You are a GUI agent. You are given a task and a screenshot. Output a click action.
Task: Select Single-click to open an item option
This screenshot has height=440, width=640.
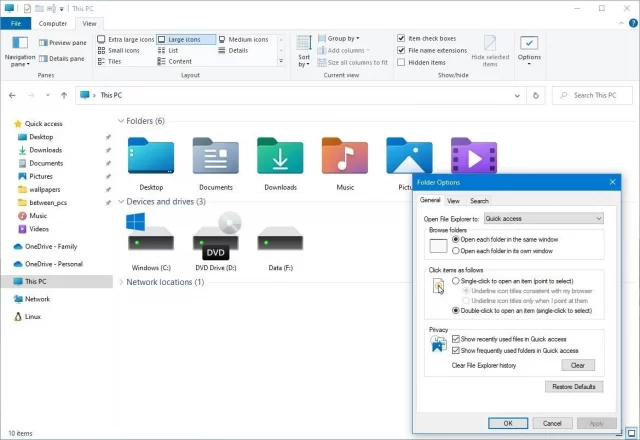click(x=456, y=281)
